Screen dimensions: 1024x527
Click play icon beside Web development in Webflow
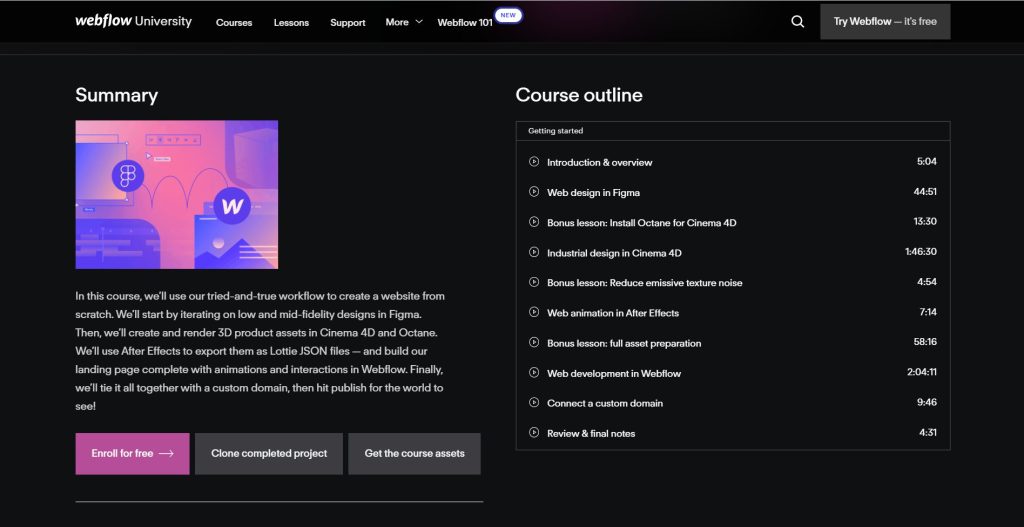click(534, 372)
